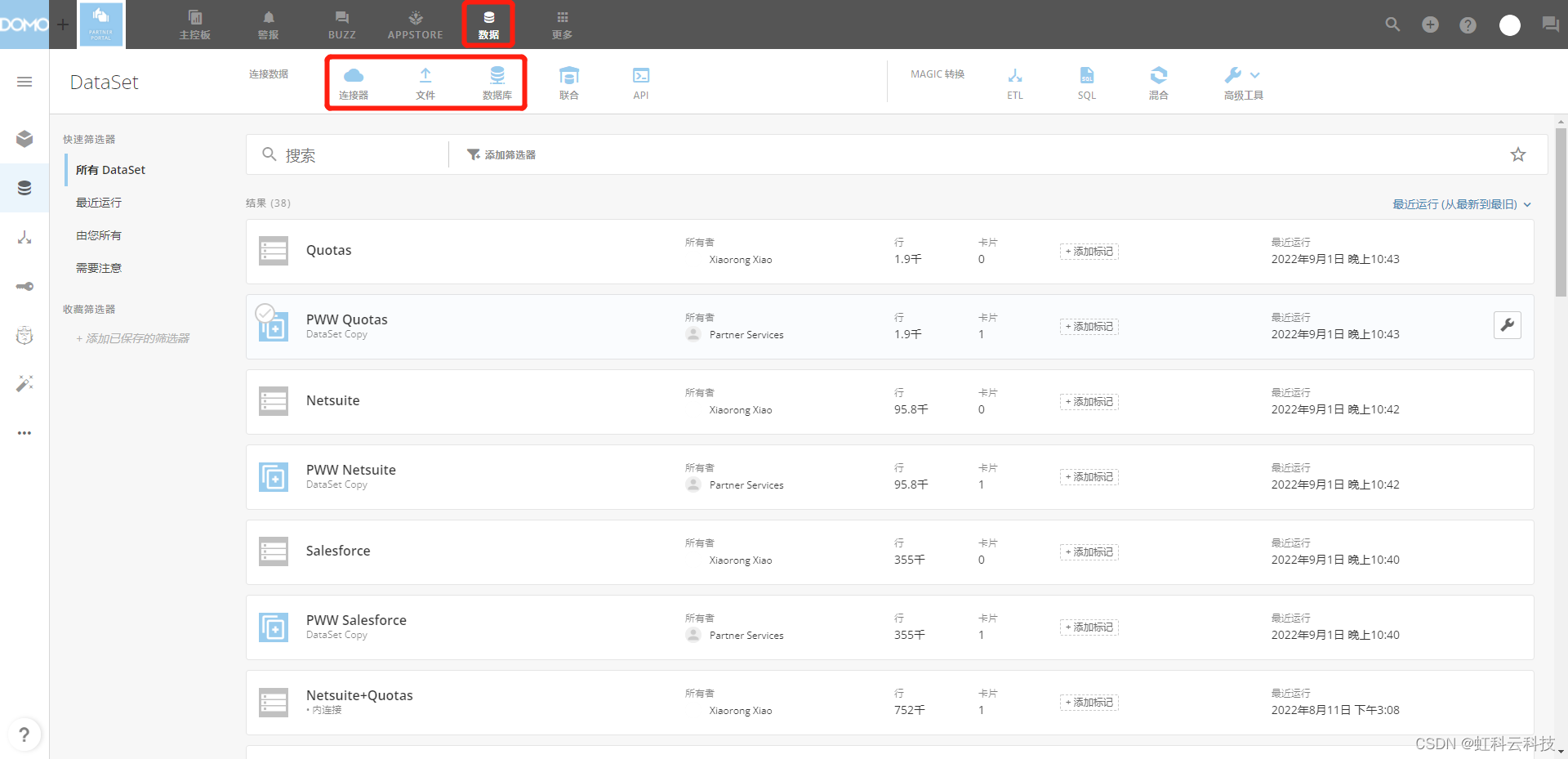Open the Quotas dataset
The width and height of the screenshot is (1568, 759).
[328, 250]
